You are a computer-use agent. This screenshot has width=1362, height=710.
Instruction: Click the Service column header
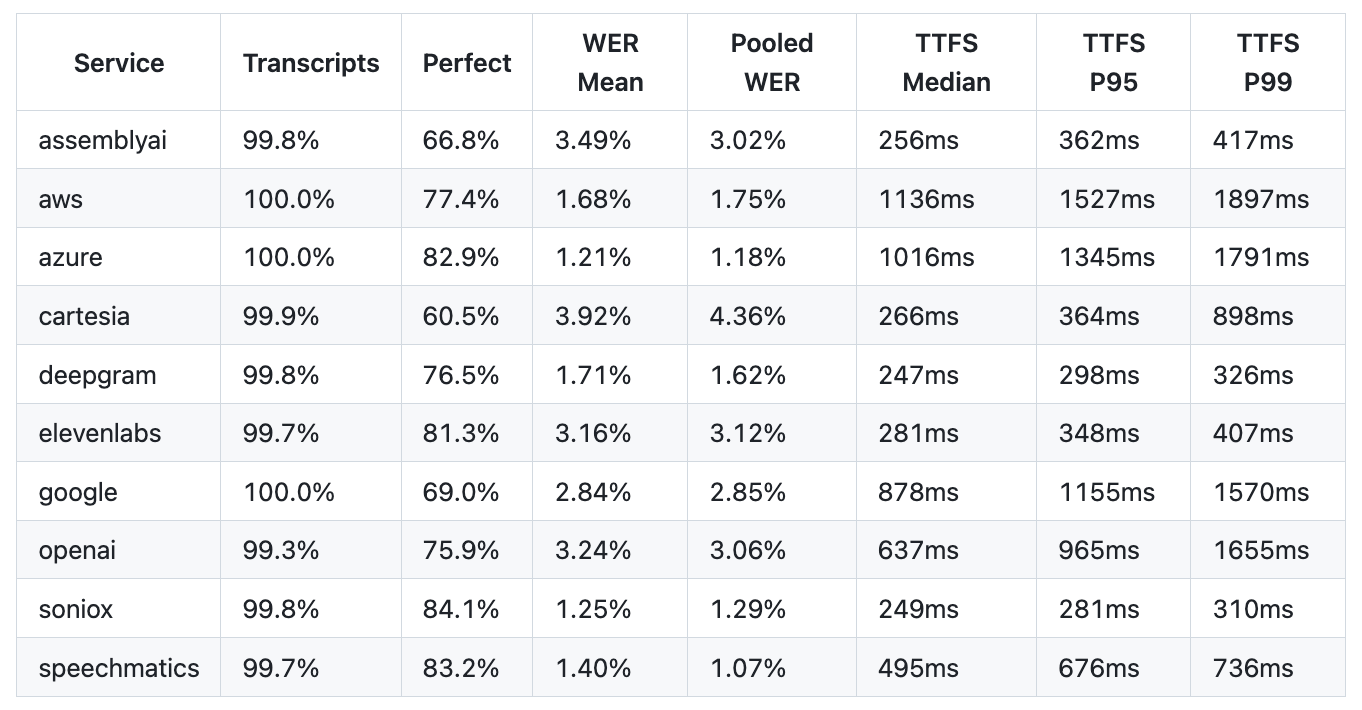(x=118, y=63)
